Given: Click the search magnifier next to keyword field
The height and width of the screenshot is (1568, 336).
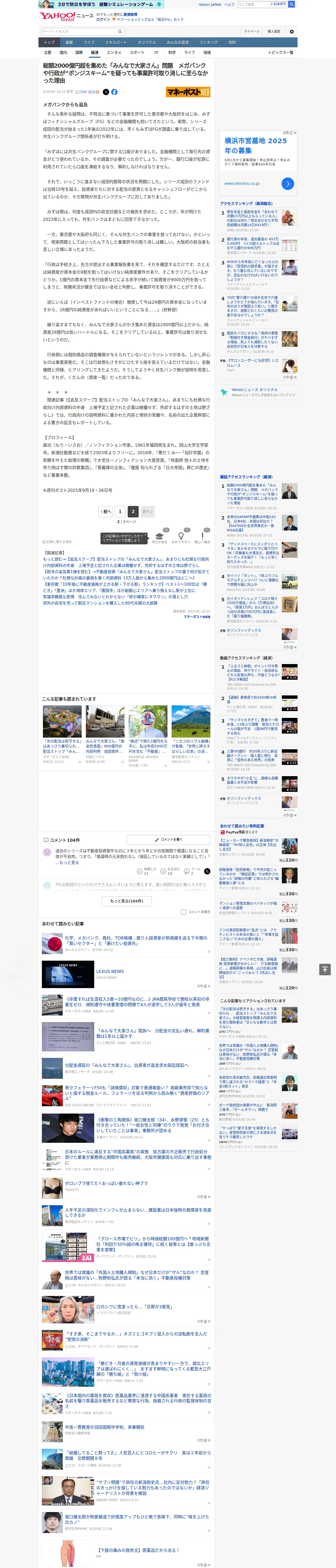Looking at the screenshot, I should pyautogui.click(x=120, y=32).
